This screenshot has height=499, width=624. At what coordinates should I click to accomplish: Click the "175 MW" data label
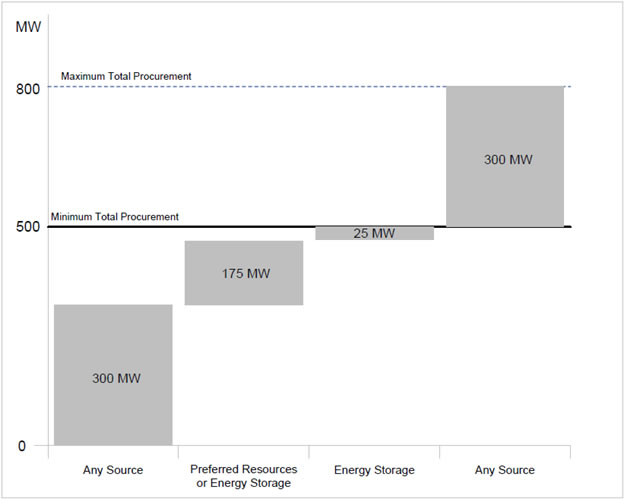245,274
